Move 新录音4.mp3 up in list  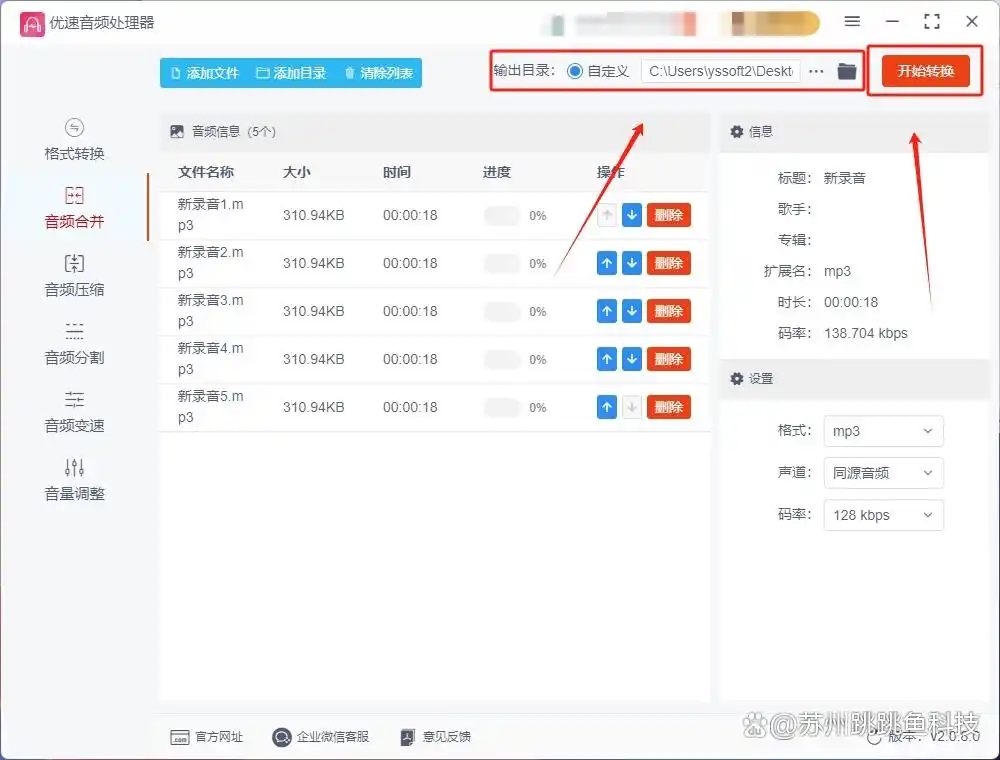point(607,359)
